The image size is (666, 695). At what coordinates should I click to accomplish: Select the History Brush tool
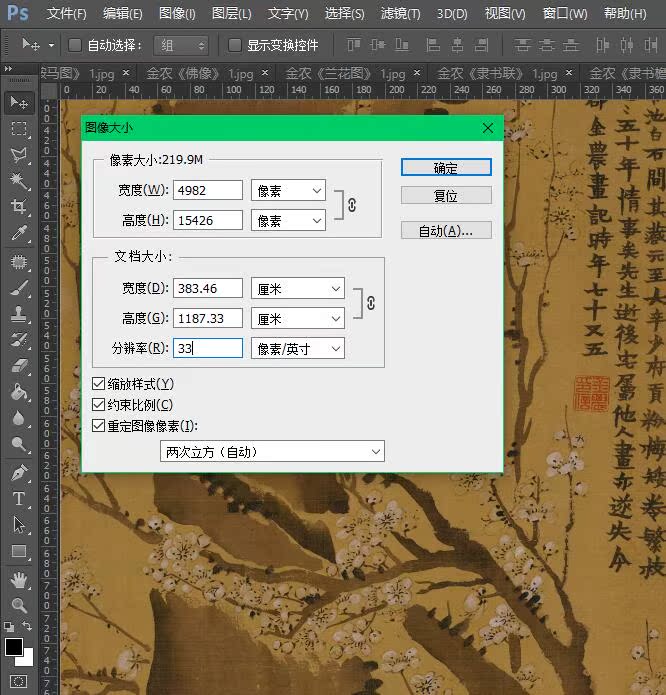(x=19, y=340)
